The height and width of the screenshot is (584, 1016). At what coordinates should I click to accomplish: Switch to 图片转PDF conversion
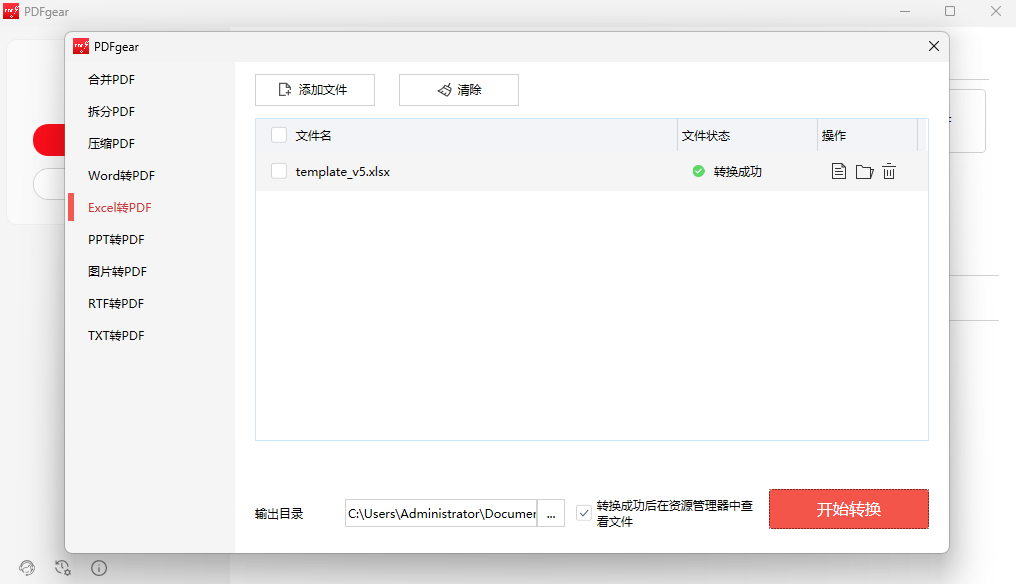tap(119, 271)
